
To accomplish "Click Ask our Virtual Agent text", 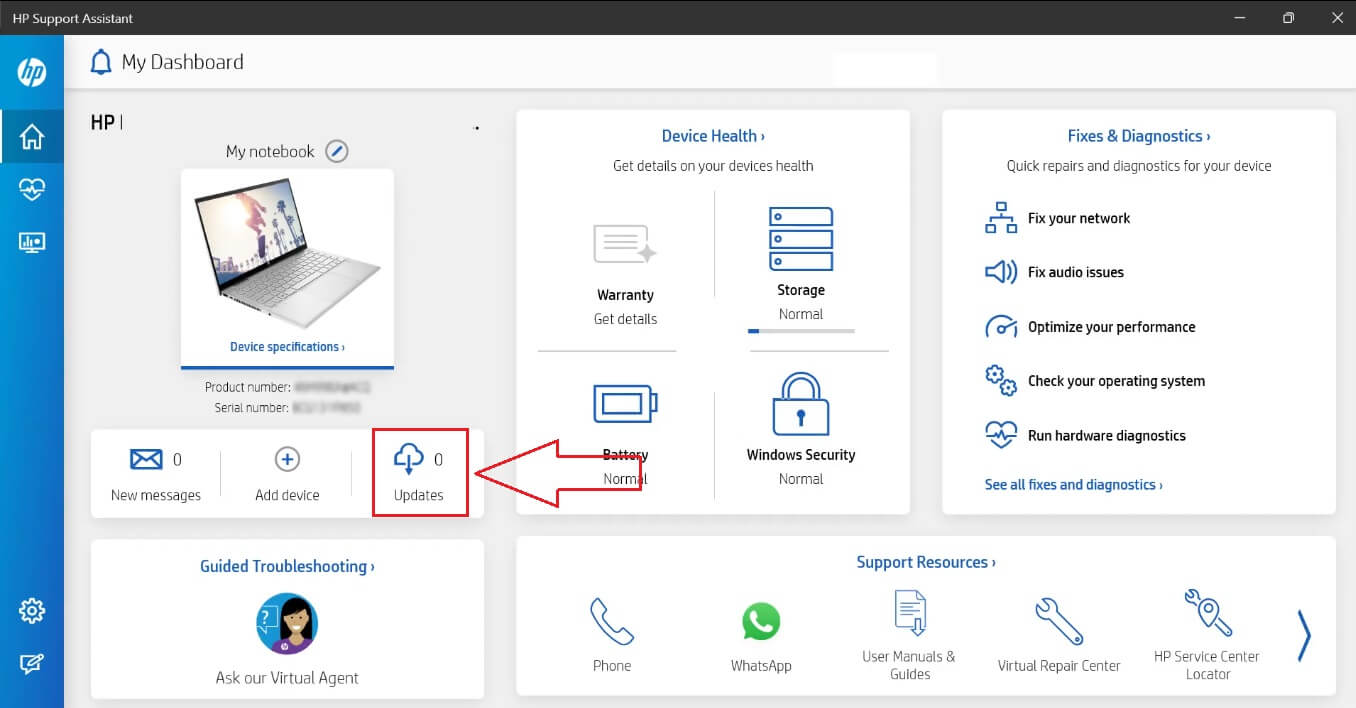I will click(287, 678).
